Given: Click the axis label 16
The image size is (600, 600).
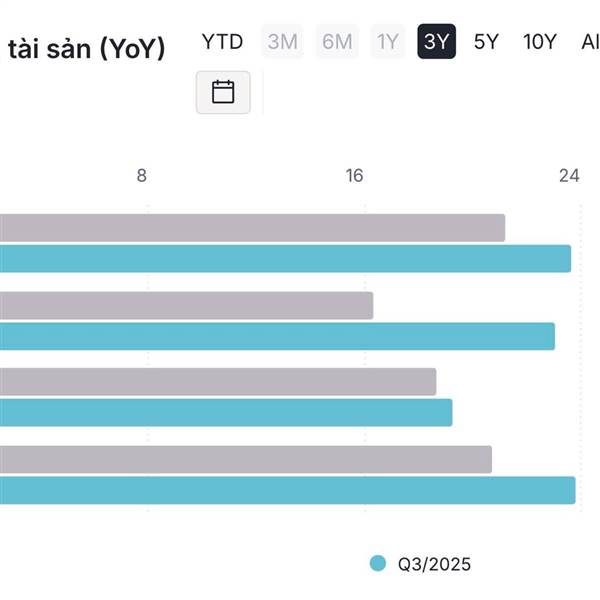Looking at the screenshot, I should click(354, 176).
